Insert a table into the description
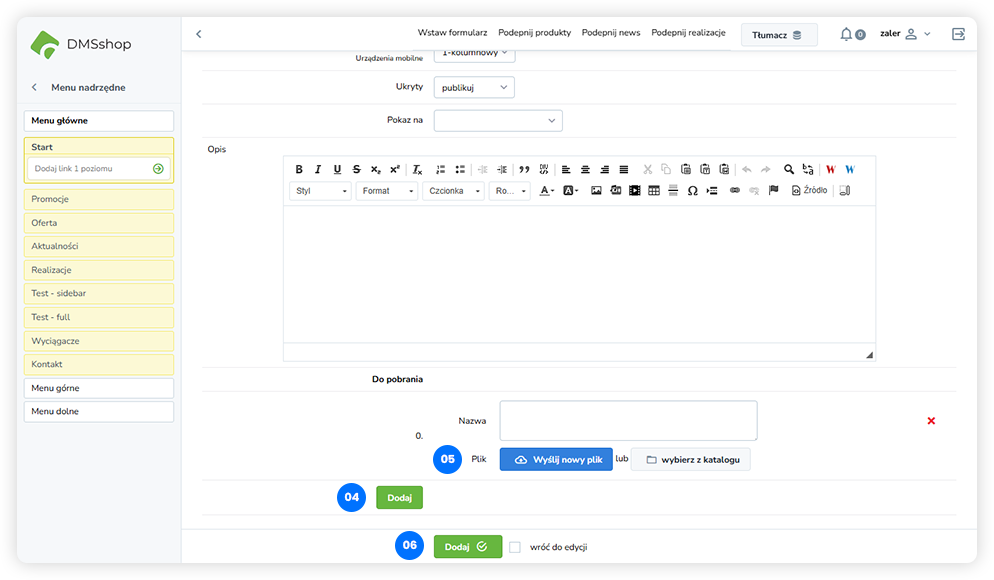This screenshot has height=580, width=994. 654,191
